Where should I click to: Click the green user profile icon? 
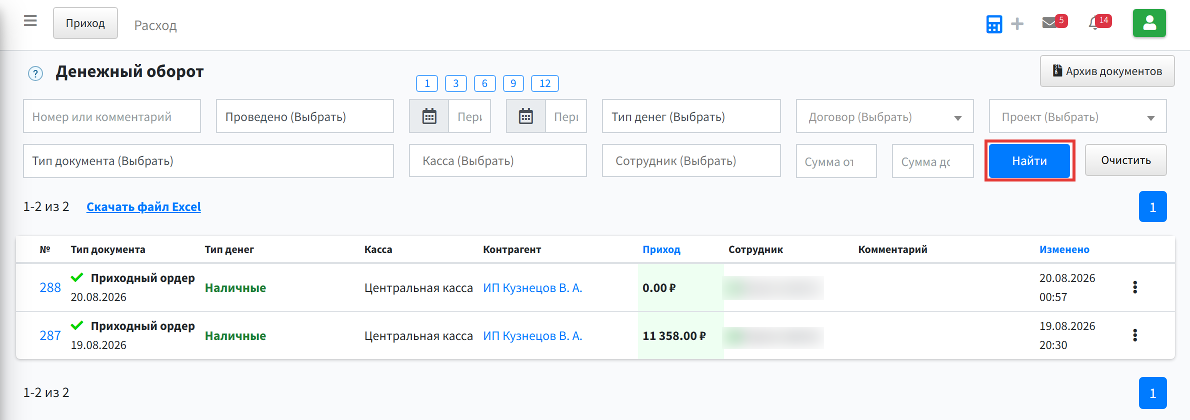pos(1149,24)
